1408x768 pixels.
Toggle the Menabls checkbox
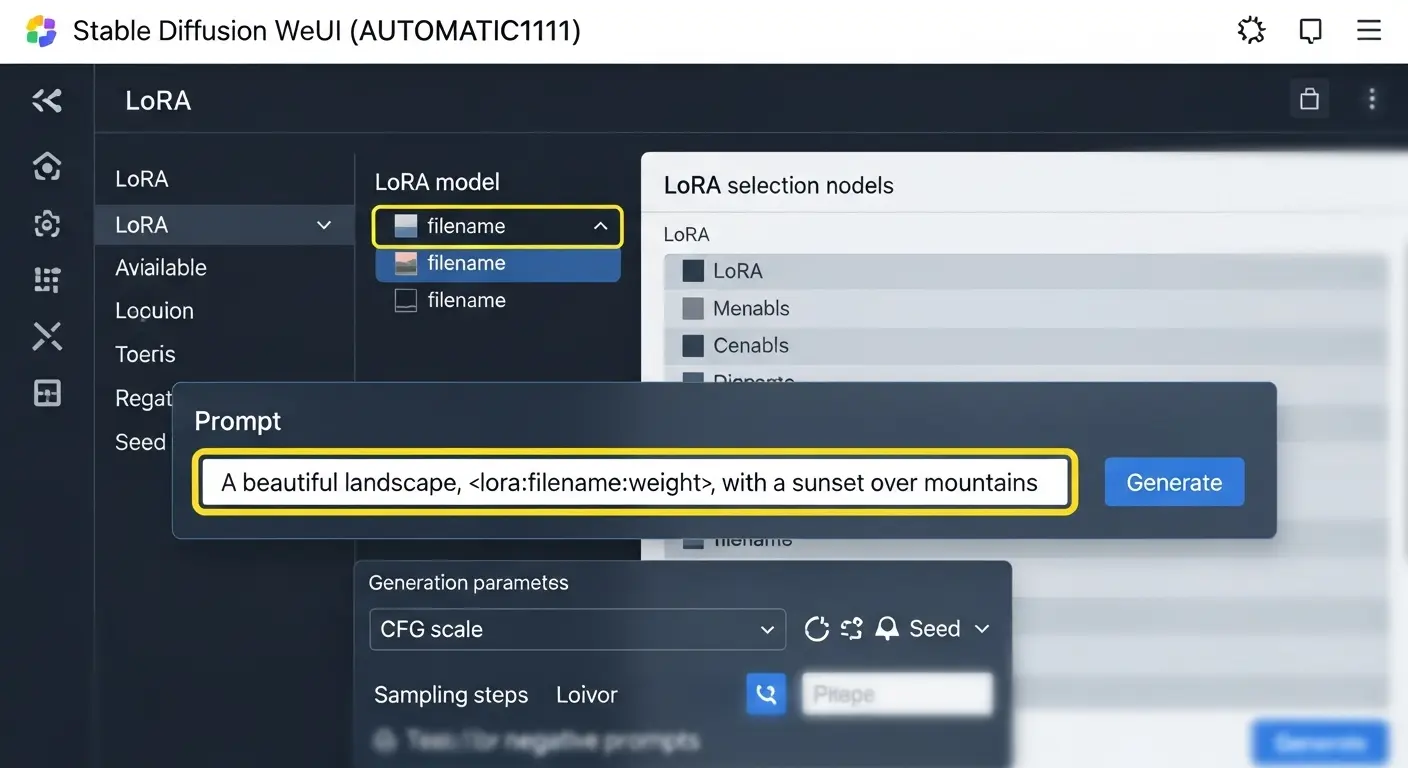pyautogui.click(x=693, y=308)
